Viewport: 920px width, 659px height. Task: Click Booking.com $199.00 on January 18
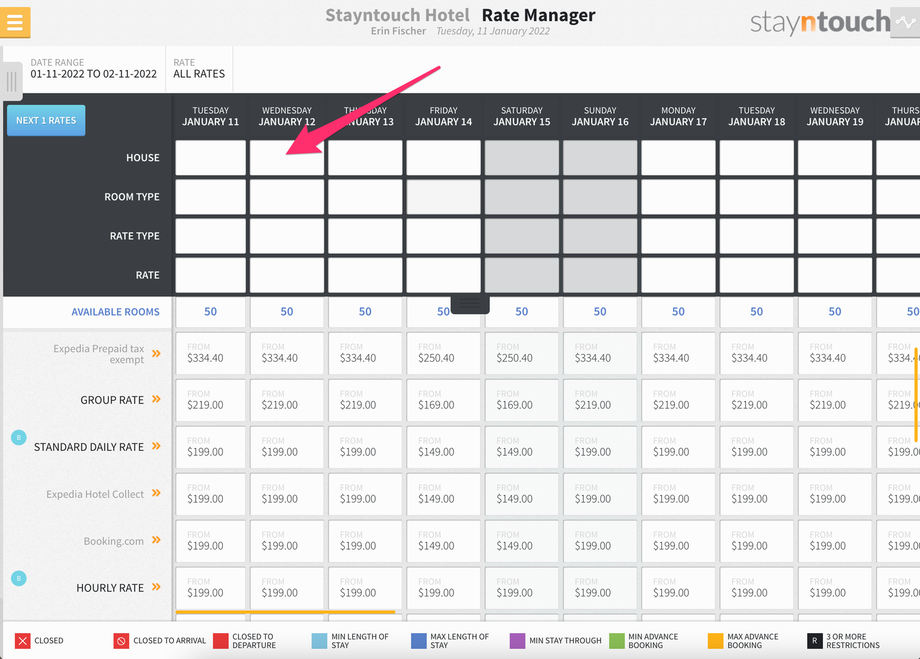click(757, 541)
